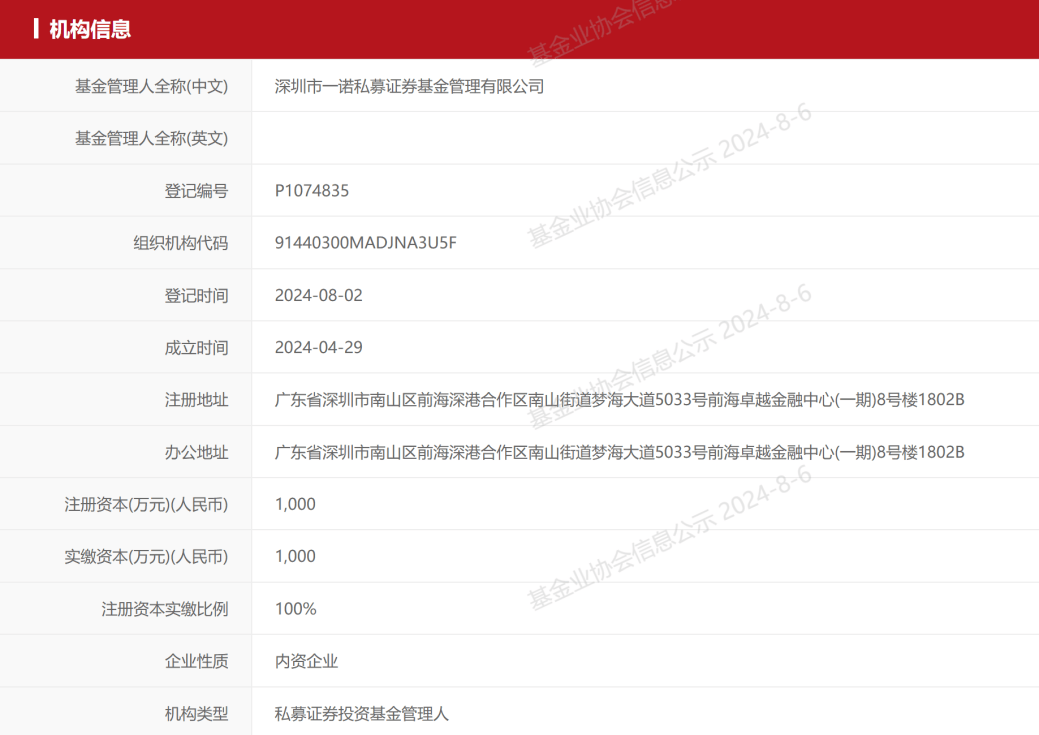Screen dimensions: 1039x735
Task: Select the 注册地址 address value
Action: [620, 400]
